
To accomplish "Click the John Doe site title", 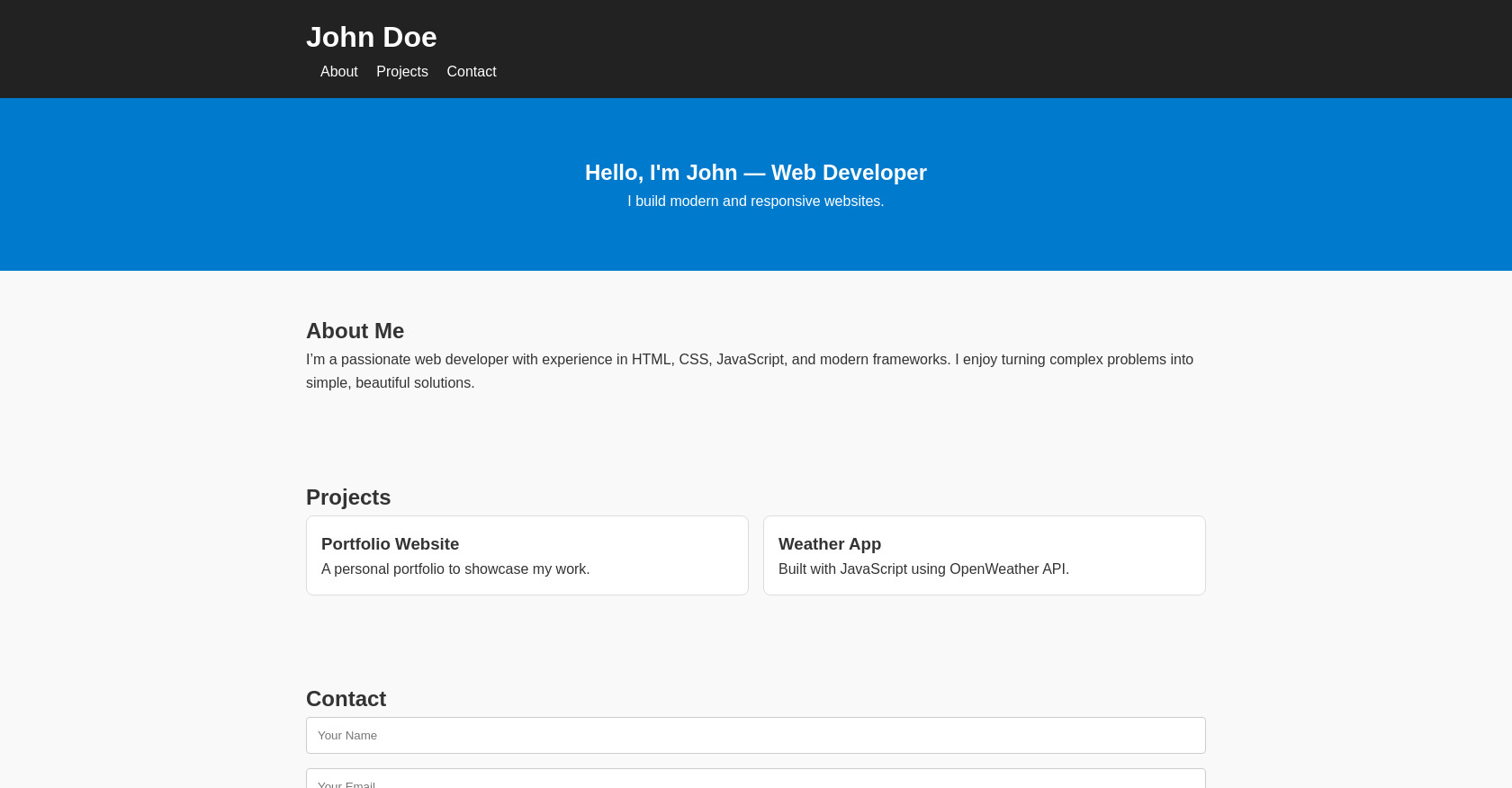I will (x=371, y=37).
